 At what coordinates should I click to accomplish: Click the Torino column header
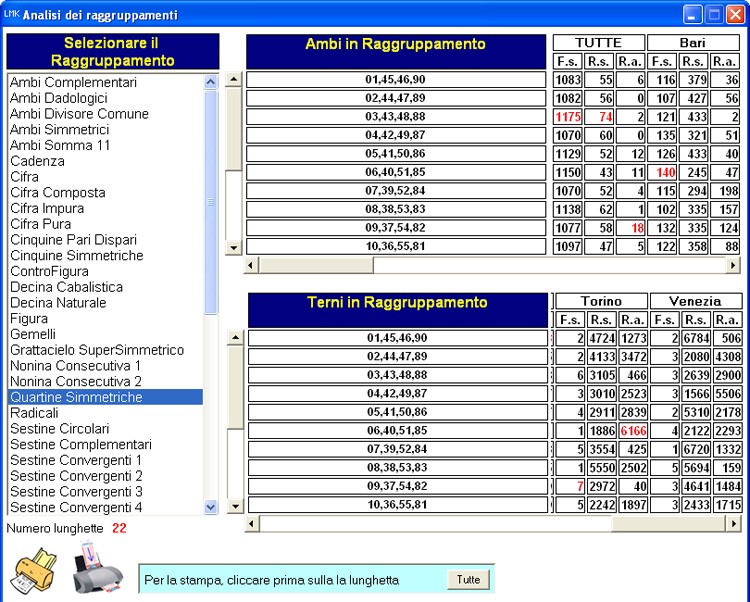[600, 301]
